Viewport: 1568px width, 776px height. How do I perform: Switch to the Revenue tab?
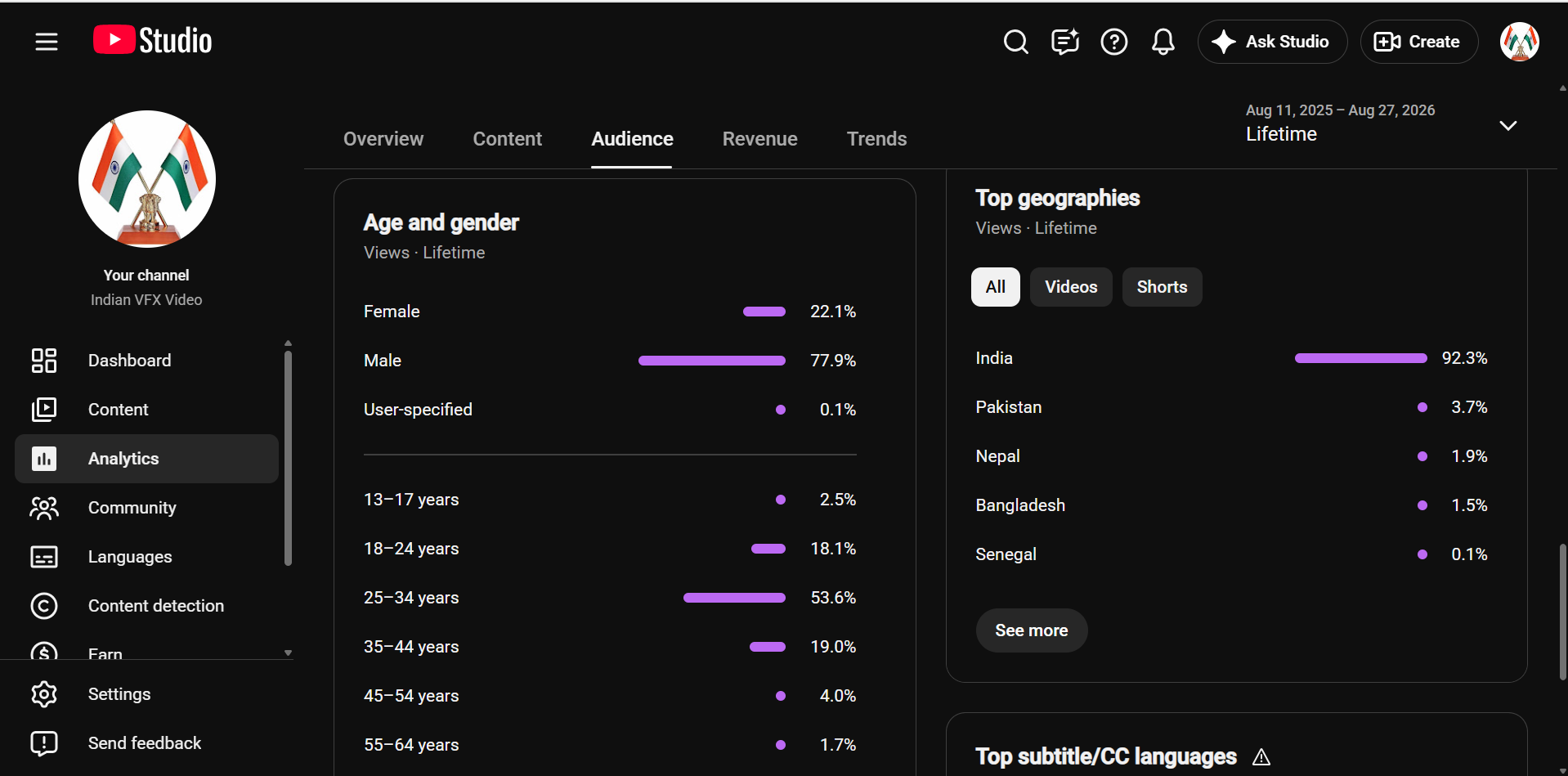tap(760, 139)
